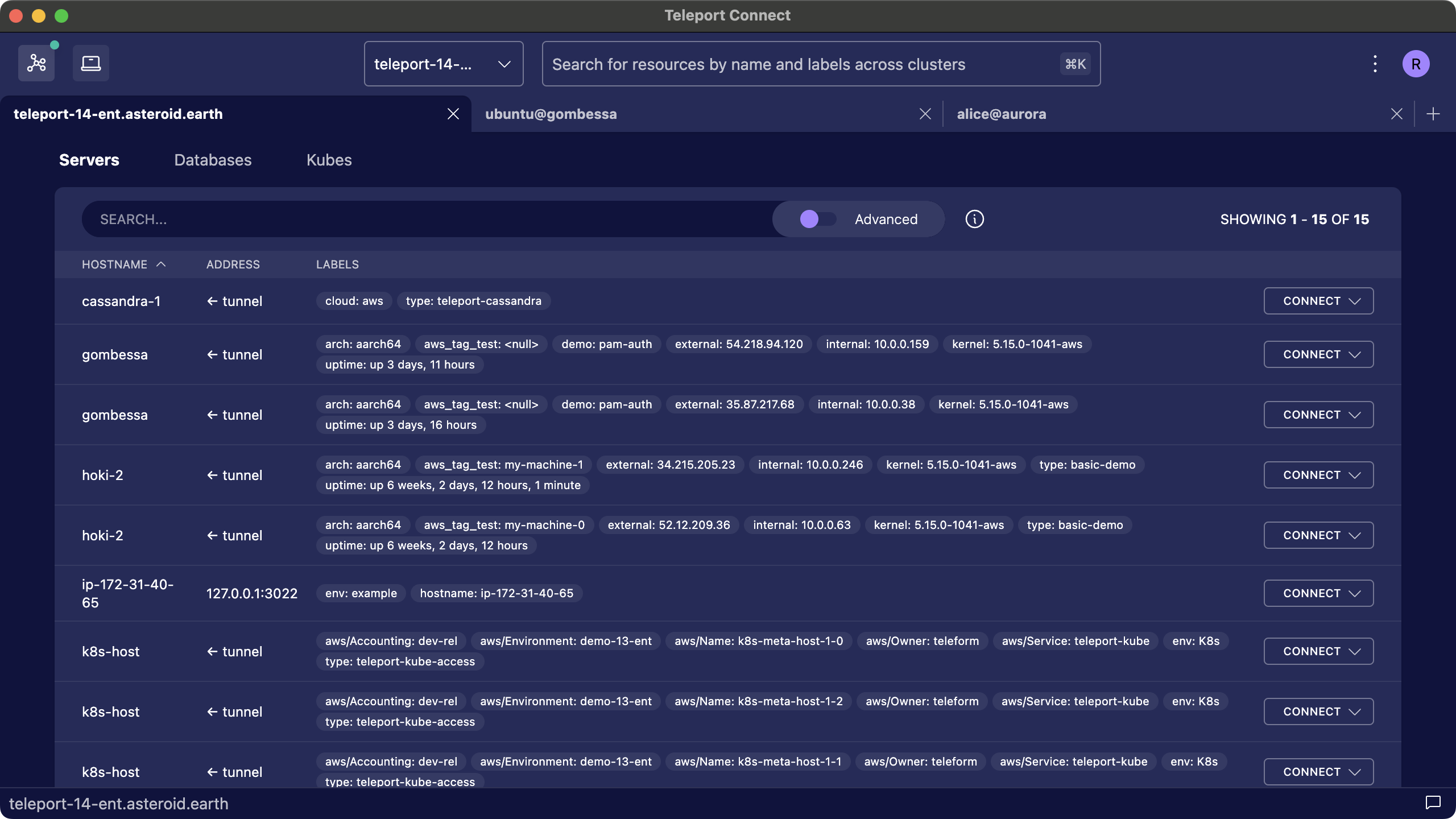The height and width of the screenshot is (819, 1456).
Task: Click the SEARCH... servers filter field
Action: point(427,219)
